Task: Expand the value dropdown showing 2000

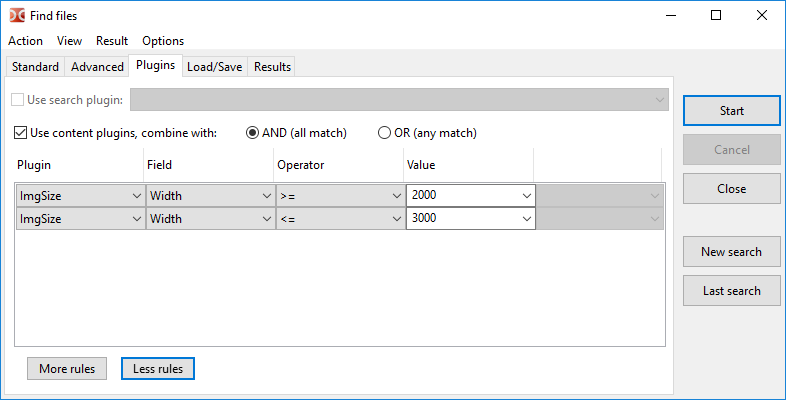Action: tap(526, 196)
